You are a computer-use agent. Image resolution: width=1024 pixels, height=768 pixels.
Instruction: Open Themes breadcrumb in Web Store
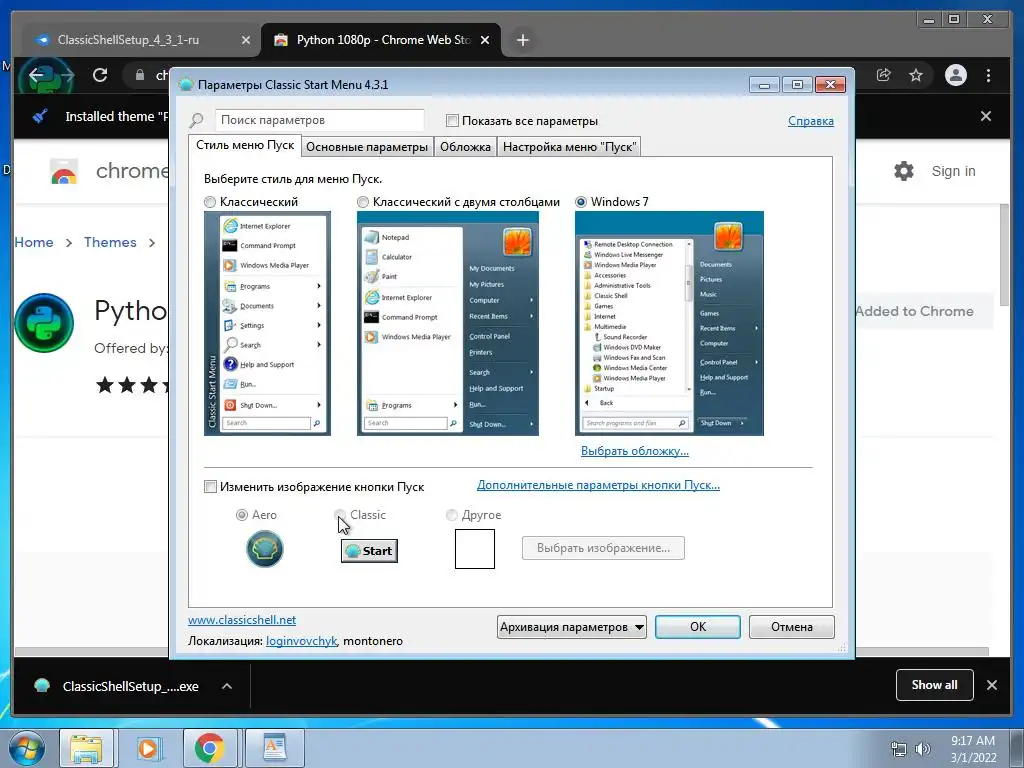[x=110, y=242]
